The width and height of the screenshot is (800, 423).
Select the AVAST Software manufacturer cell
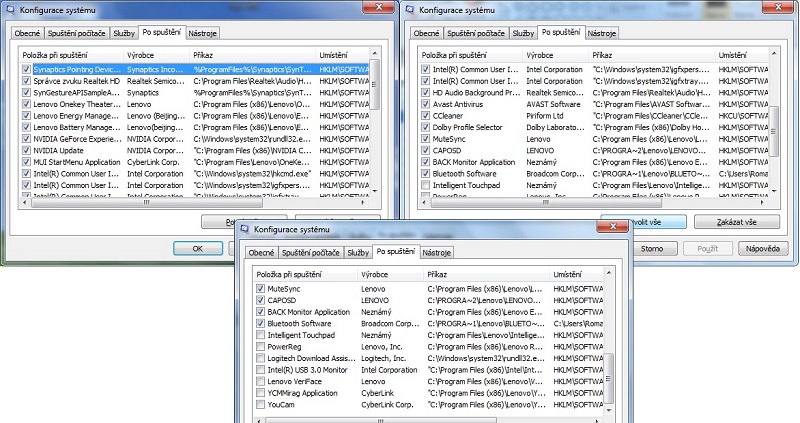554,104
